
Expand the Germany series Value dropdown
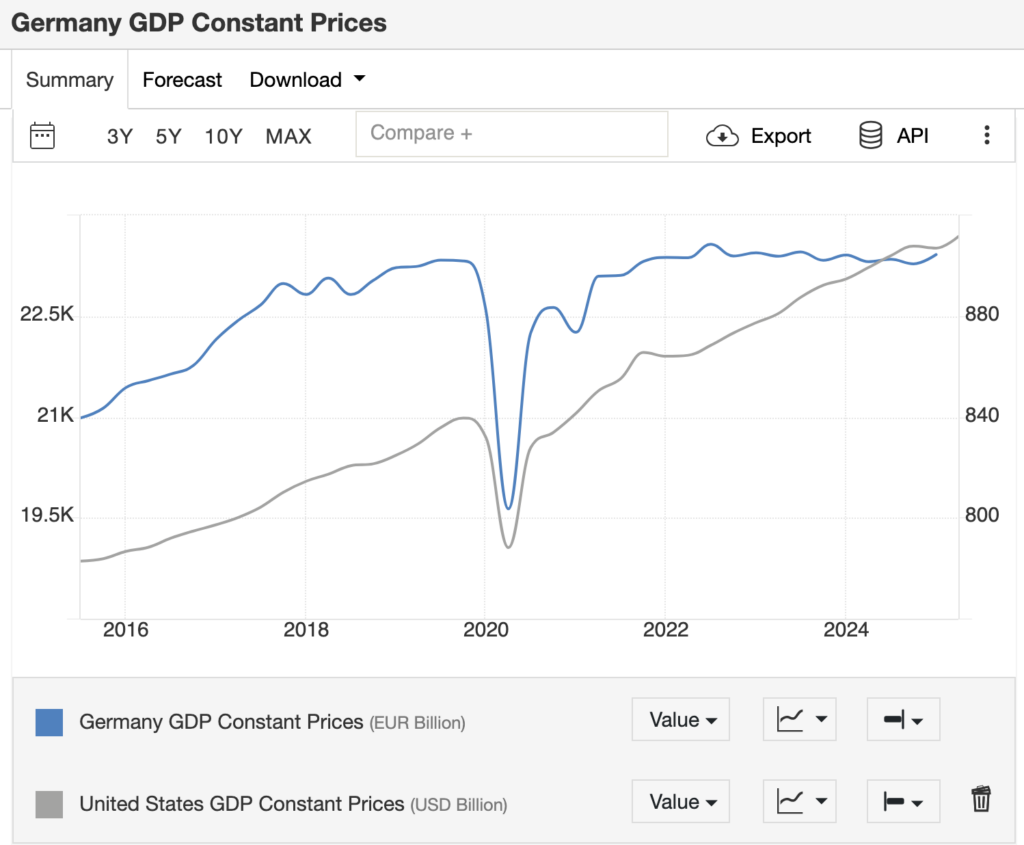point(681,720)
